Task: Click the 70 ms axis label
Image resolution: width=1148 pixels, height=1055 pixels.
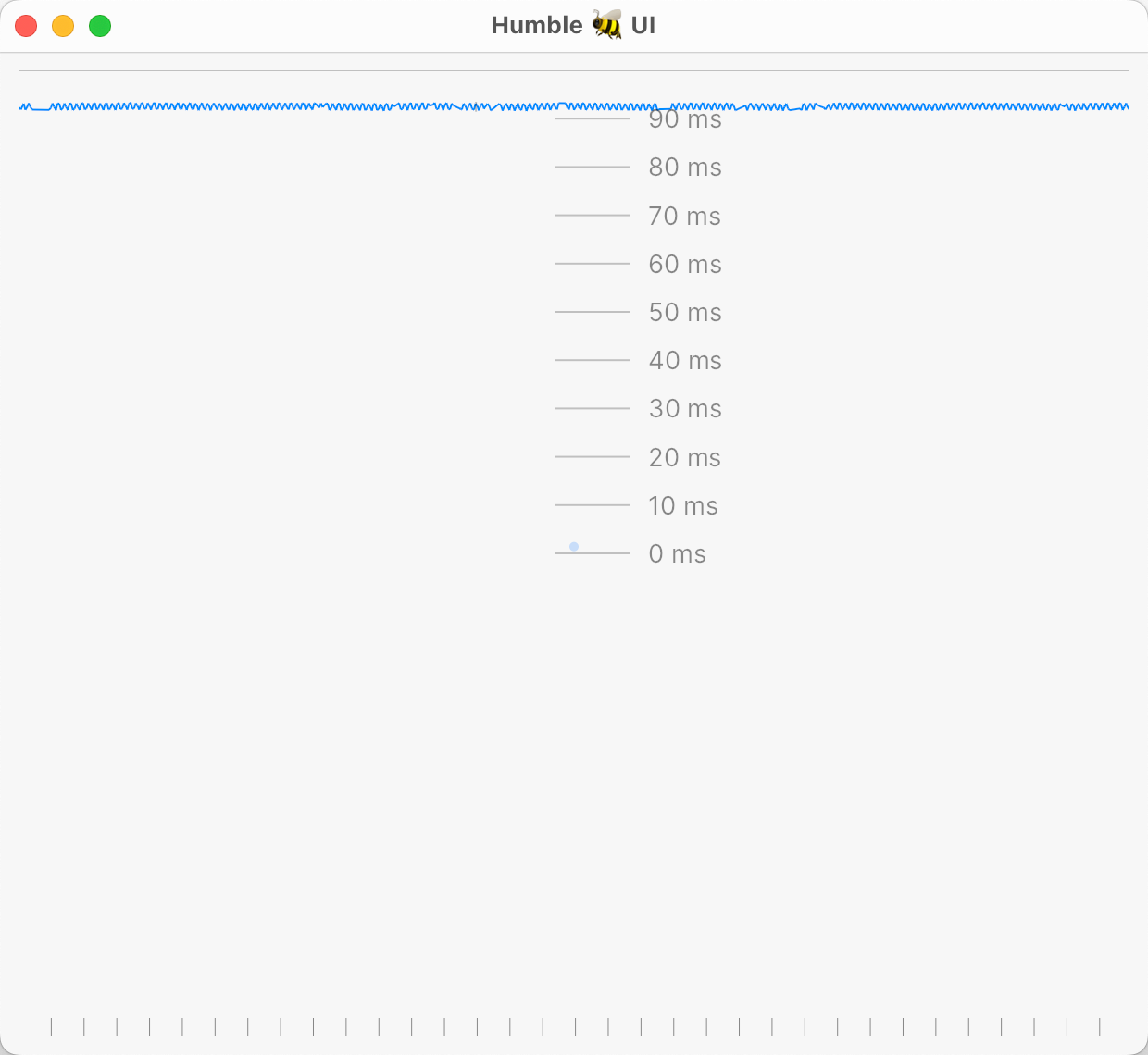Action: 685,216
